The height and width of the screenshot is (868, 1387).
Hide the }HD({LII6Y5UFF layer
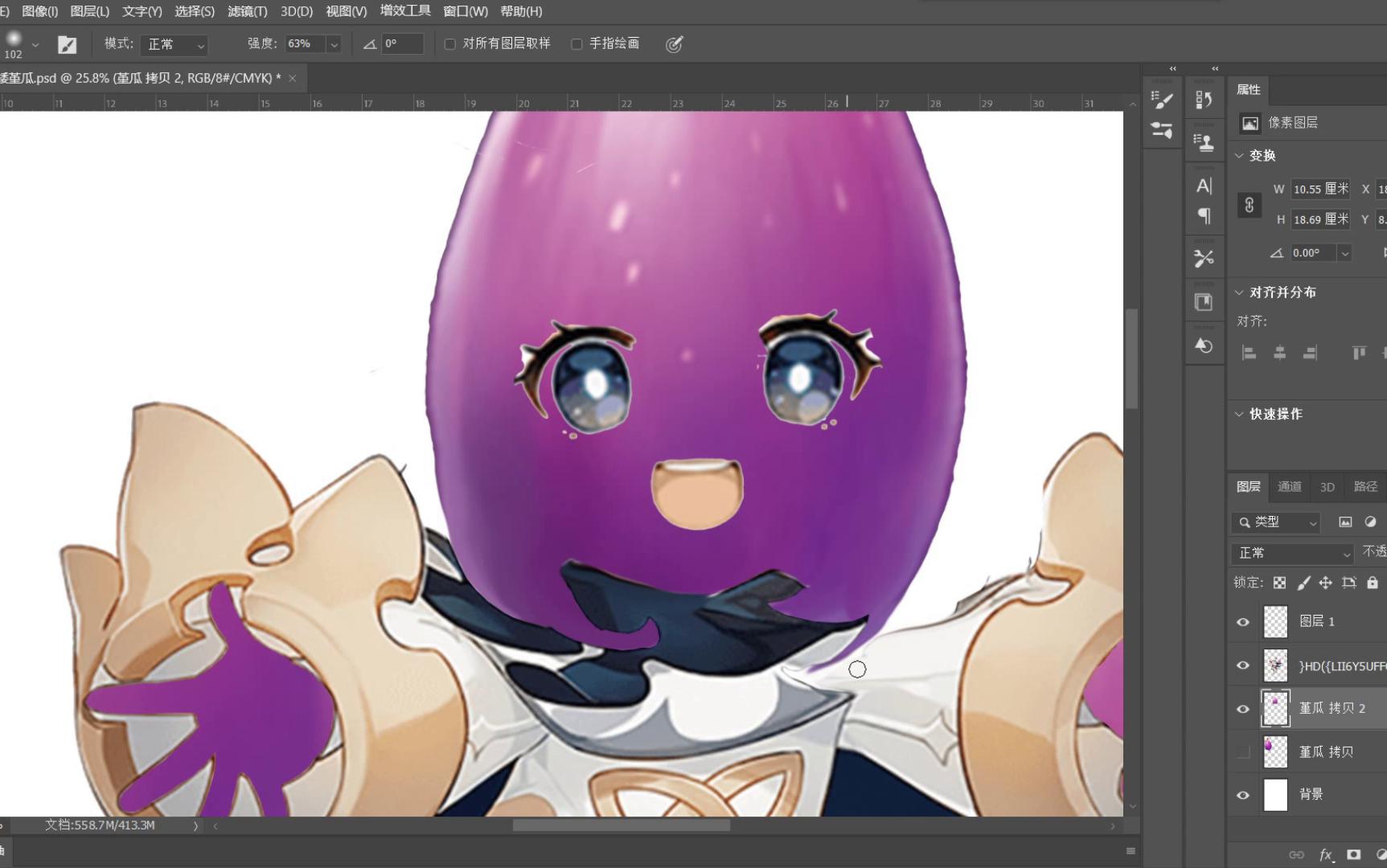coord(1243,665)
